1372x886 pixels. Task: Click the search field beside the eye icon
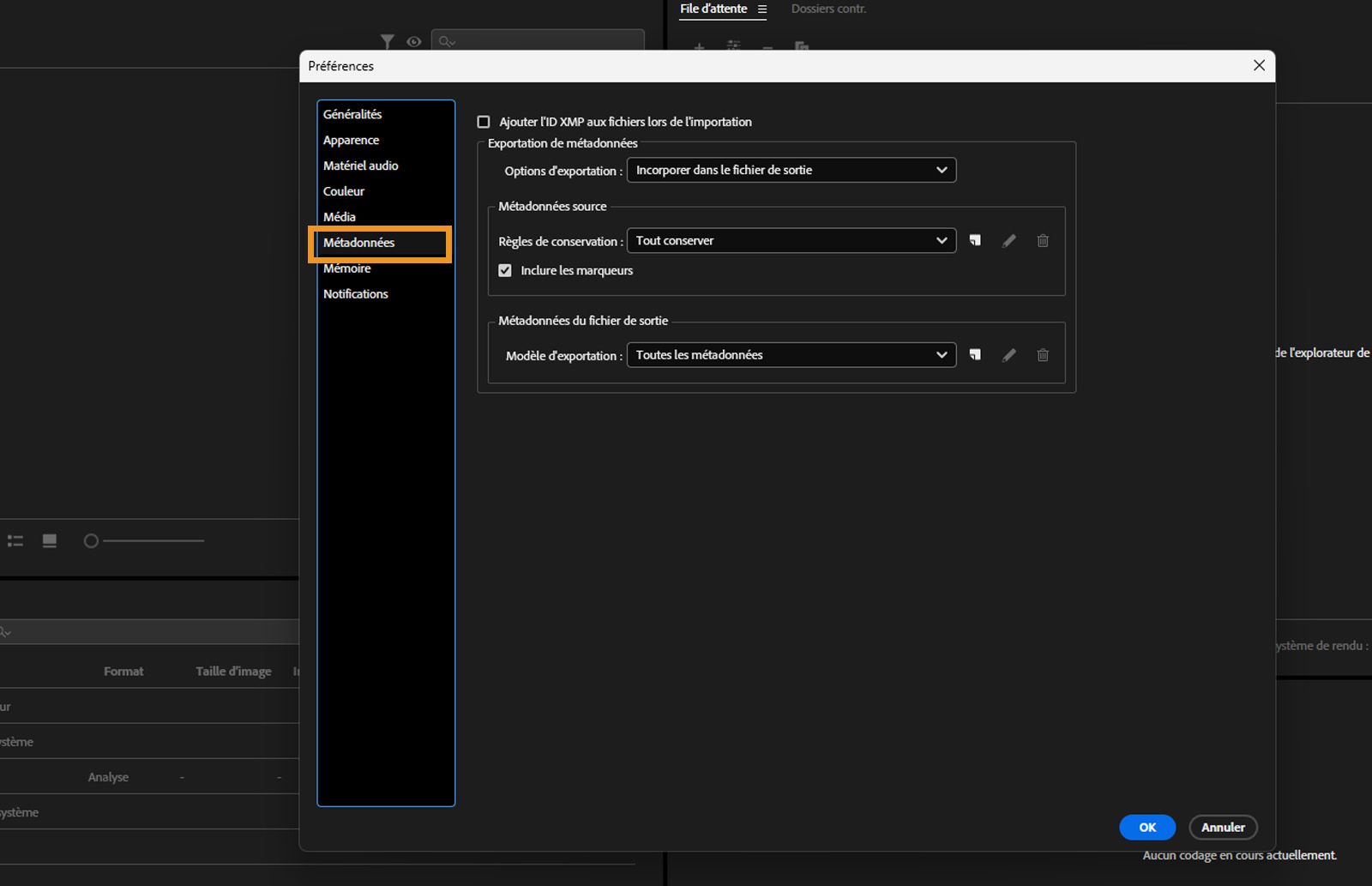539,41
